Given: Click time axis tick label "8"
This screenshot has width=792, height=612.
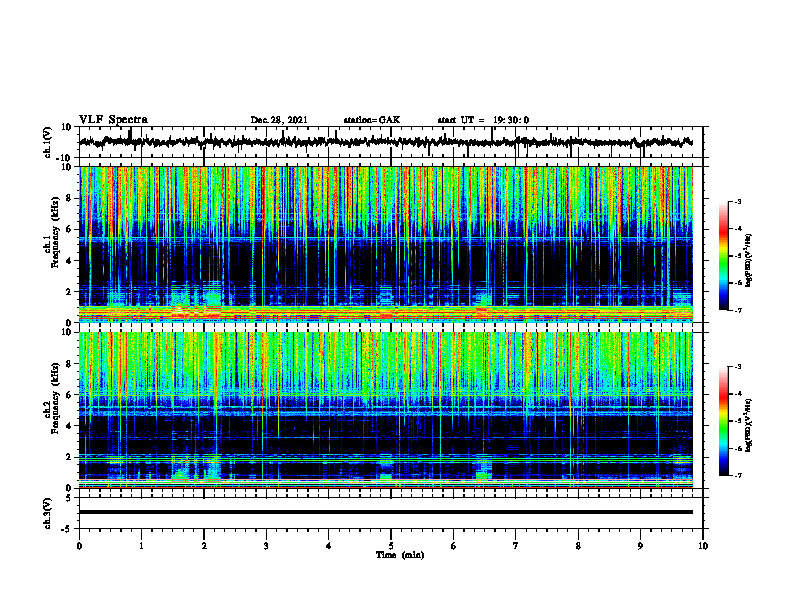Looking at the screenshot, I should pos(578,546).
